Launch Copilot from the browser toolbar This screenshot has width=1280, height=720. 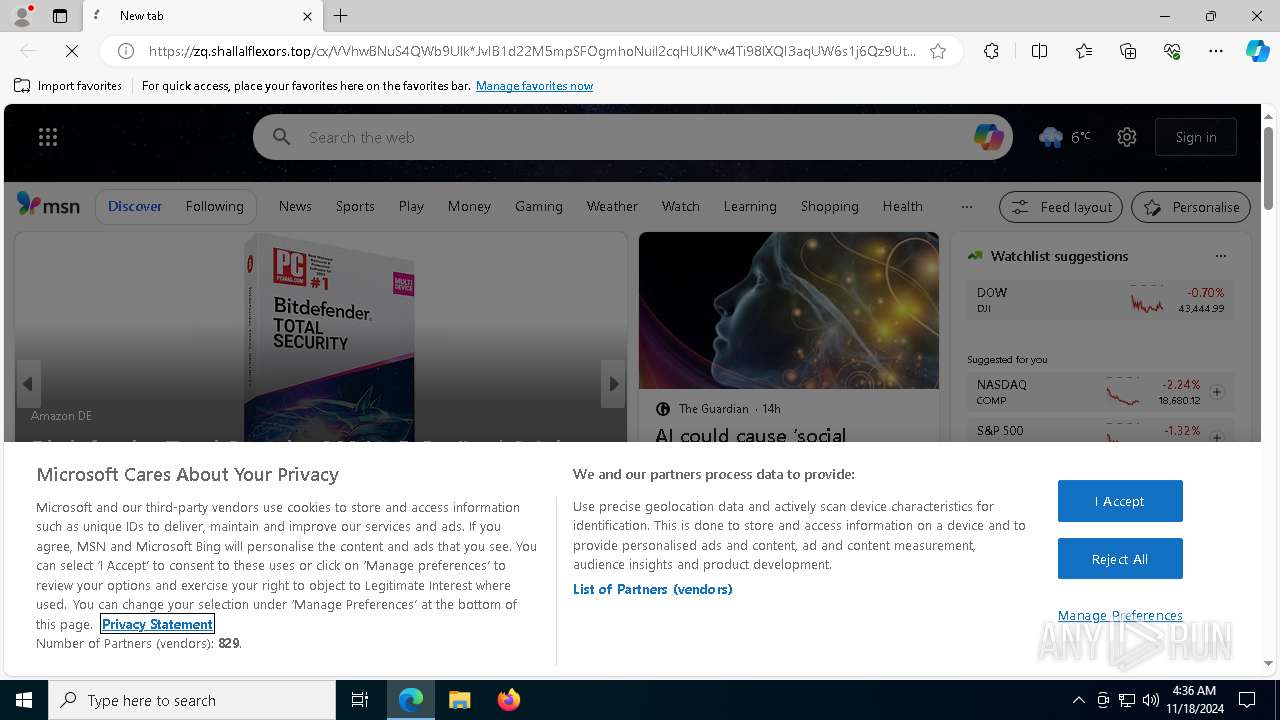1257,51
